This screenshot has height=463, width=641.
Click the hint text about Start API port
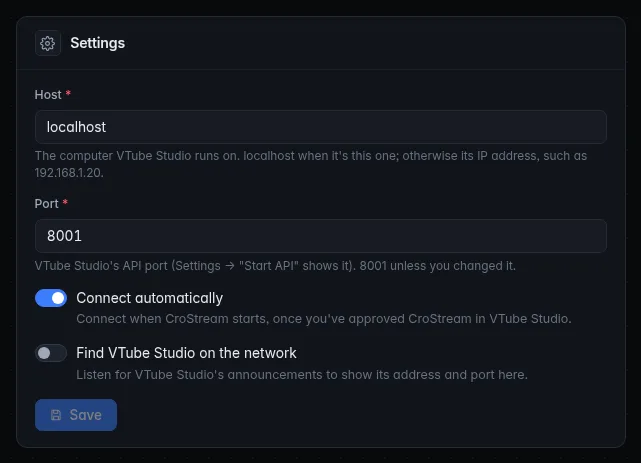pos(275,266)
